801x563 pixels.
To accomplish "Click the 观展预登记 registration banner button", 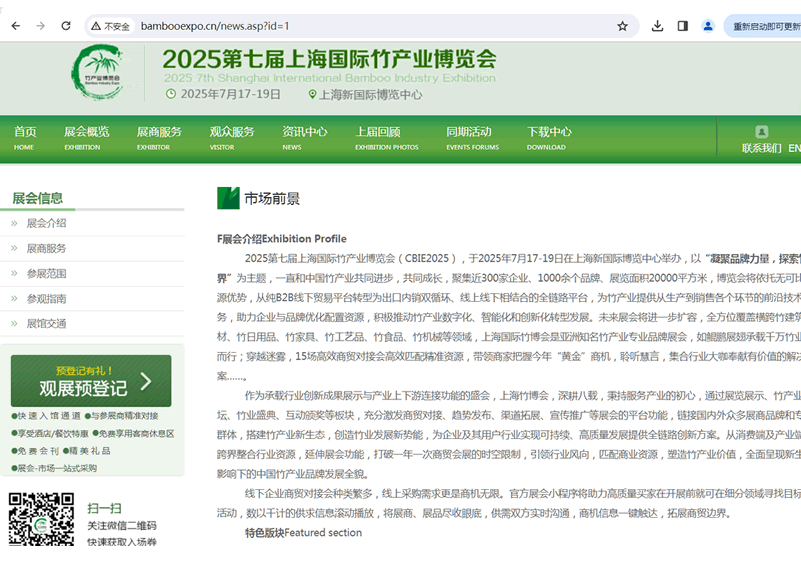I will pos(91,381).
